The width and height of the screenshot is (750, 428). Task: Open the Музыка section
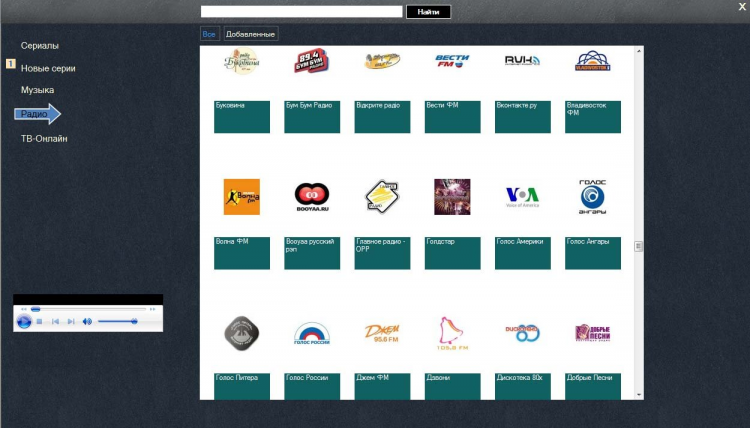point(37,90)
